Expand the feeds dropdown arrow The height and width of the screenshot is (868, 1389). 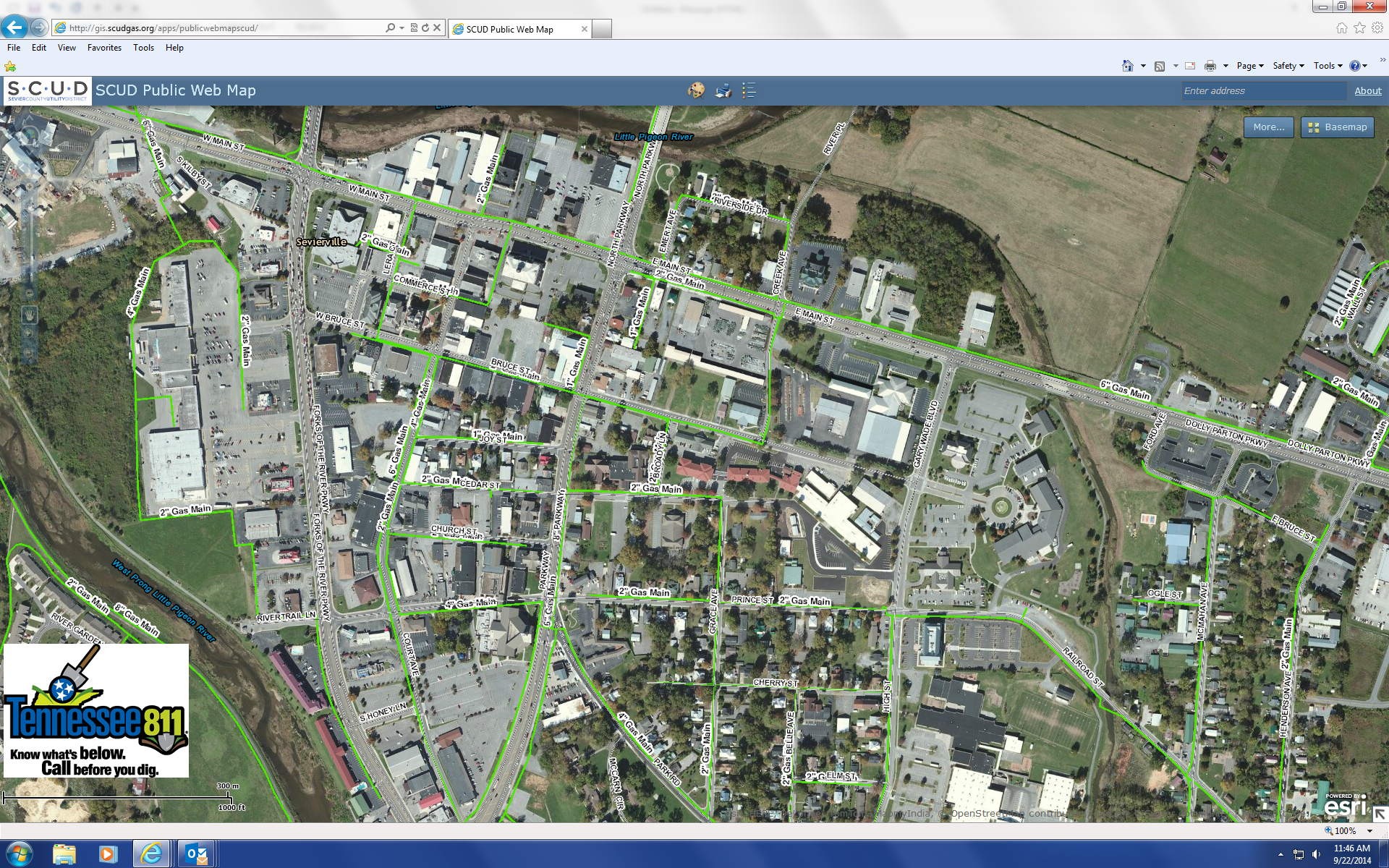click(1176, 66)
